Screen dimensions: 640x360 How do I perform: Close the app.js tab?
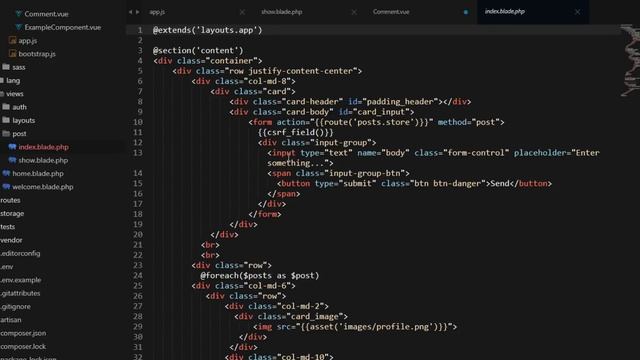242,12
